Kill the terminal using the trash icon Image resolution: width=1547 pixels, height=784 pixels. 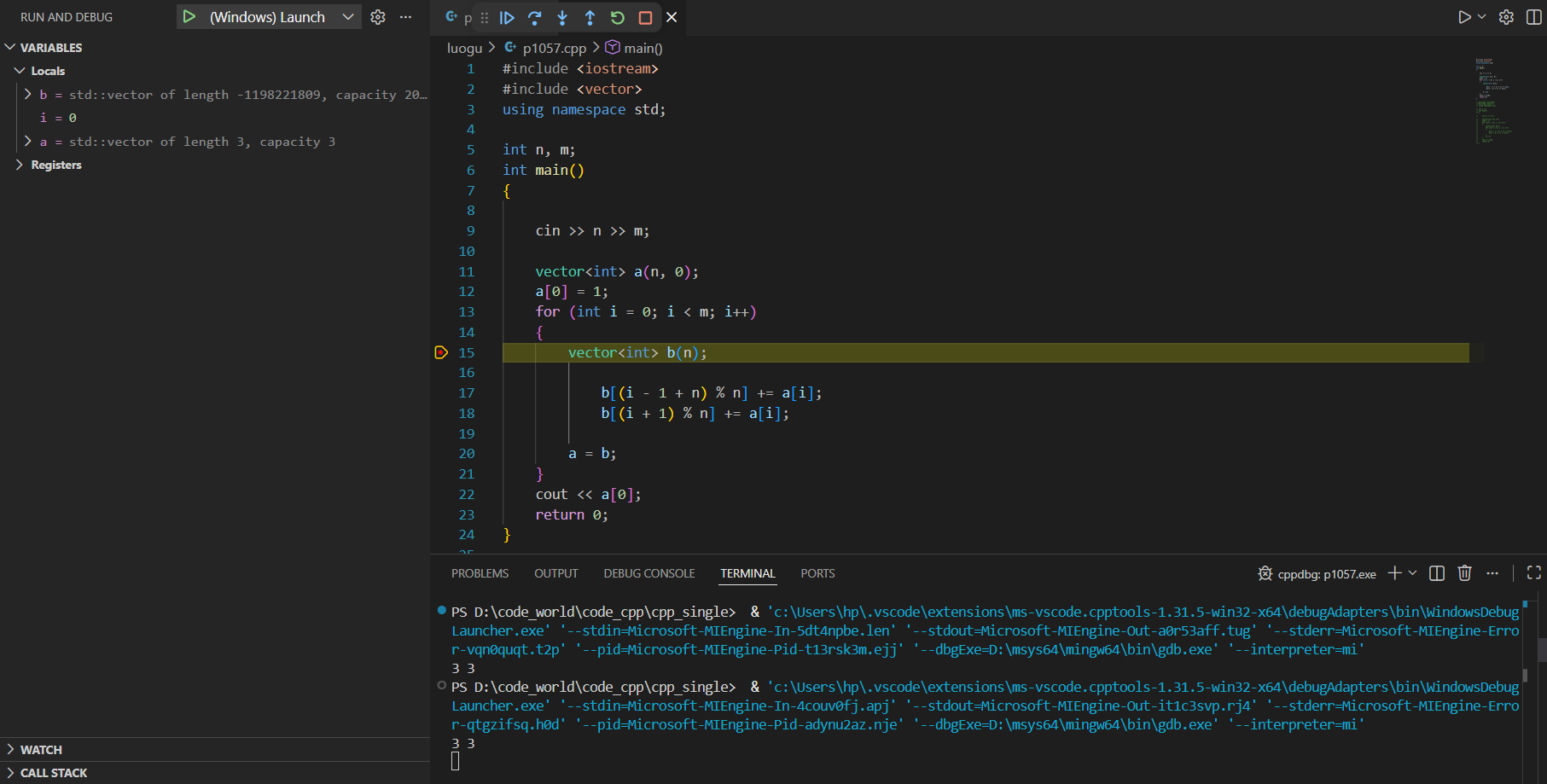click(x=1464, y=573)
